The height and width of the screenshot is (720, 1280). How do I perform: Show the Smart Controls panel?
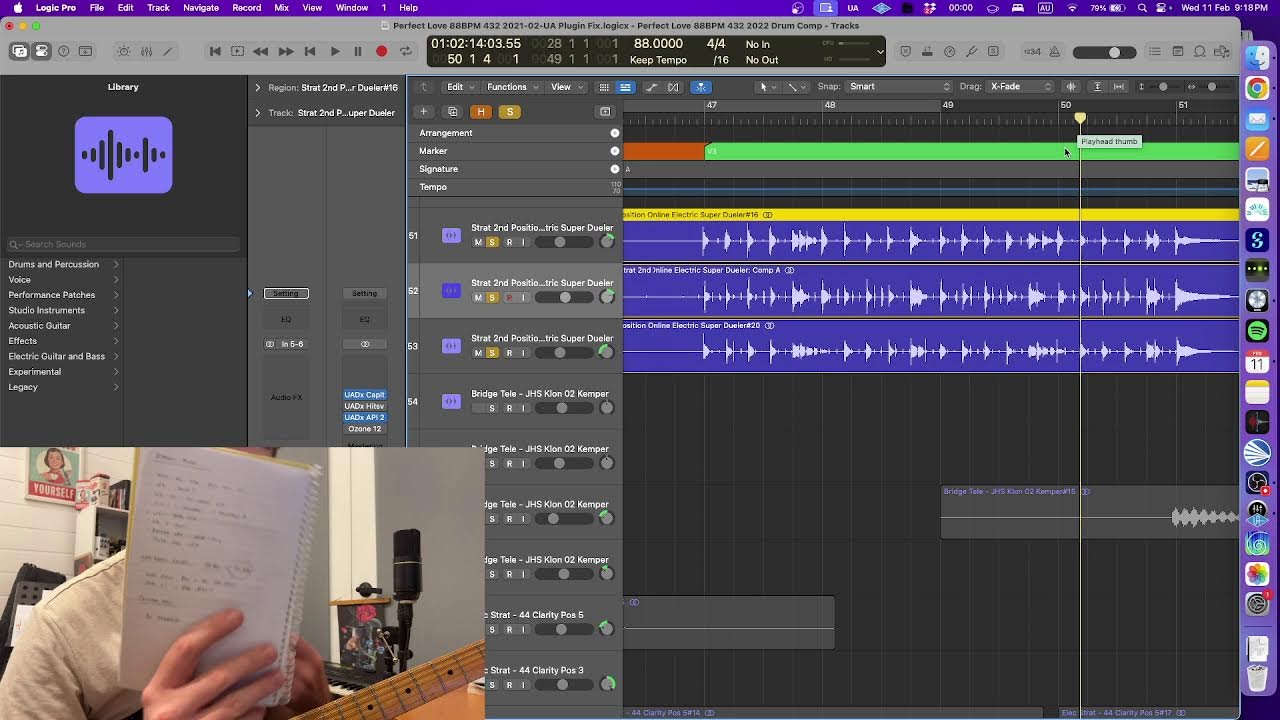click(x=123, y=51)
